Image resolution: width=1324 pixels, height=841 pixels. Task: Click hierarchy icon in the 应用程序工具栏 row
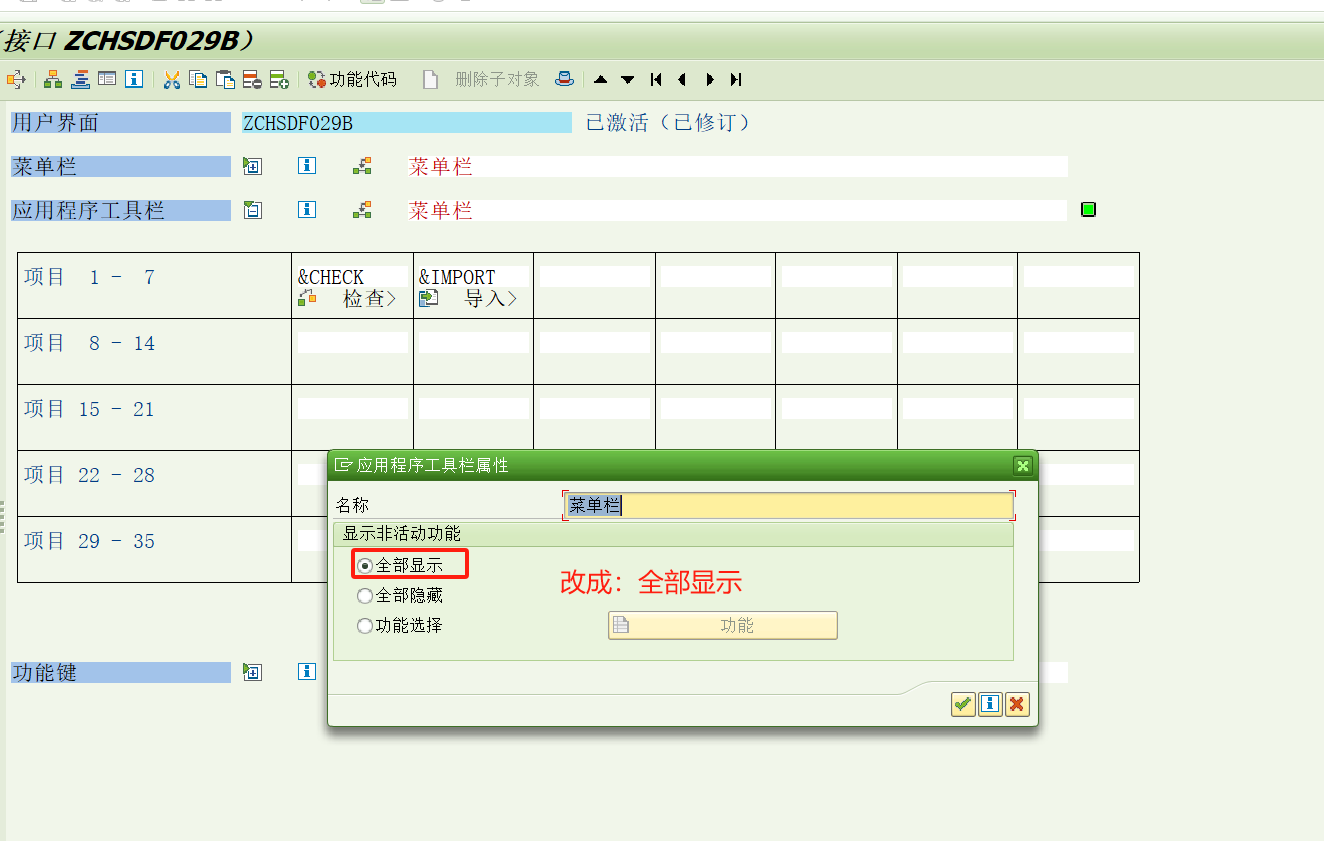[x=362, y=210]
